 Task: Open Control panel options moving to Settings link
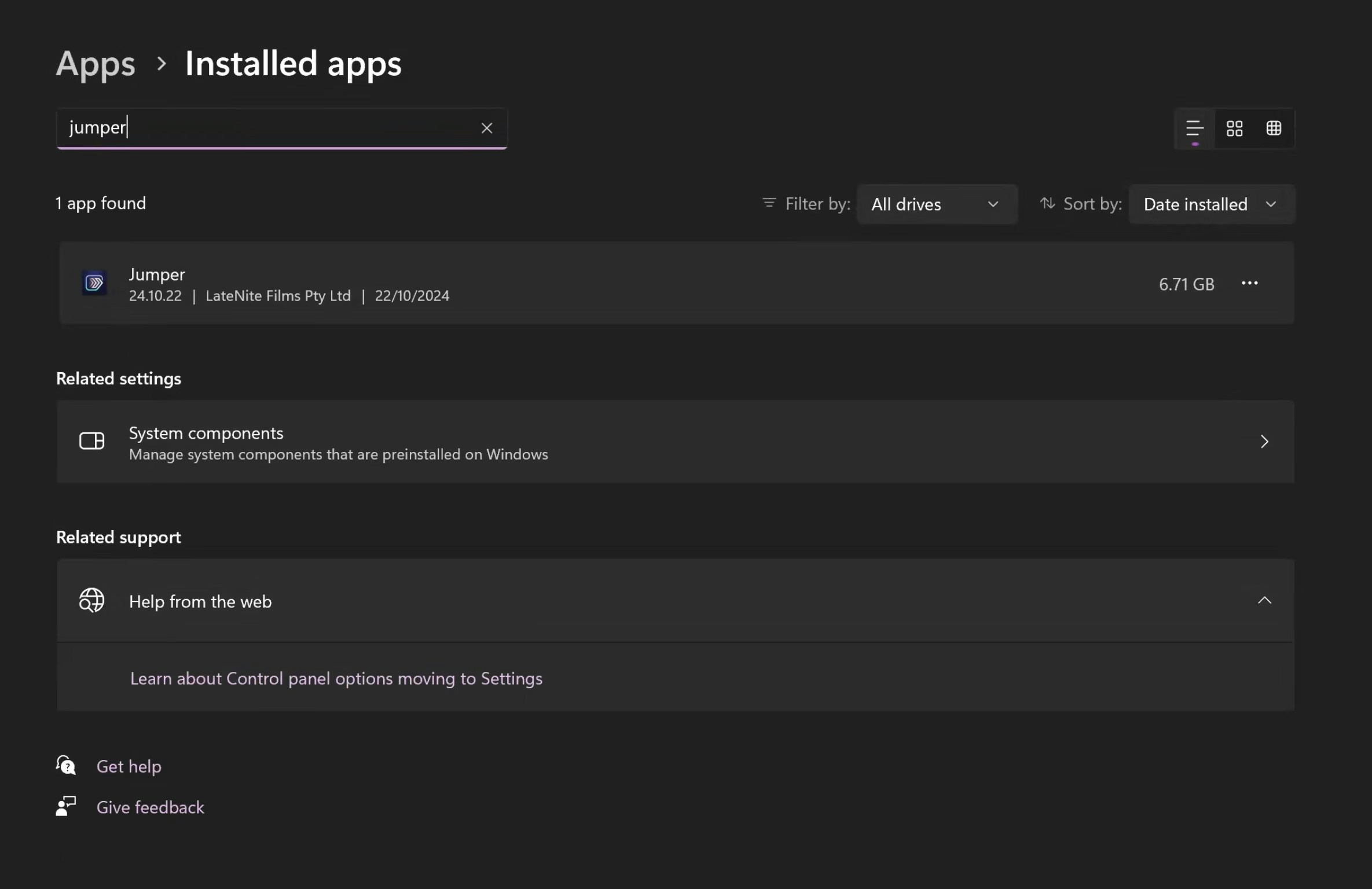tap(336, 678)
